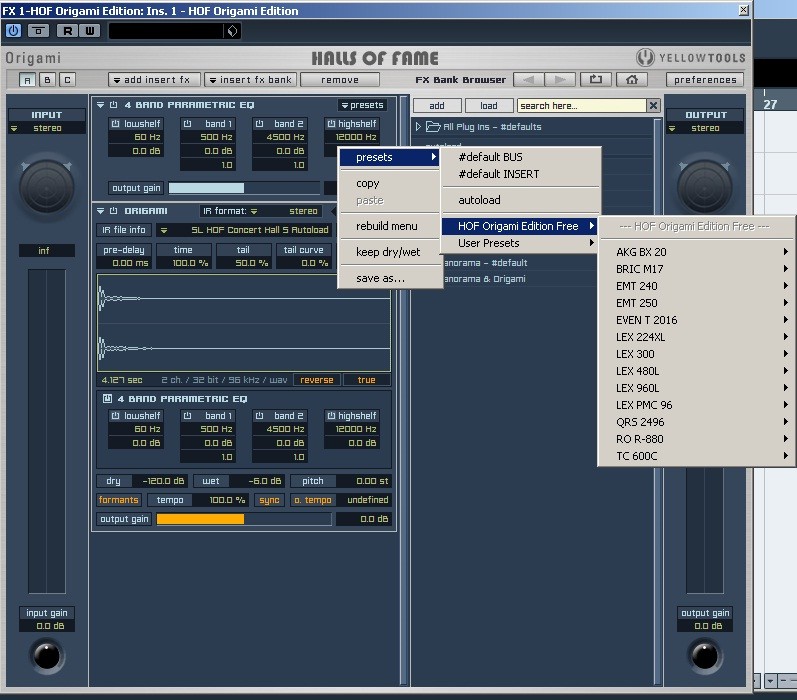The width and height of the screenshot is (797, 700).
Task: Select copy in context menu
Action: click(x=390, y=183)
